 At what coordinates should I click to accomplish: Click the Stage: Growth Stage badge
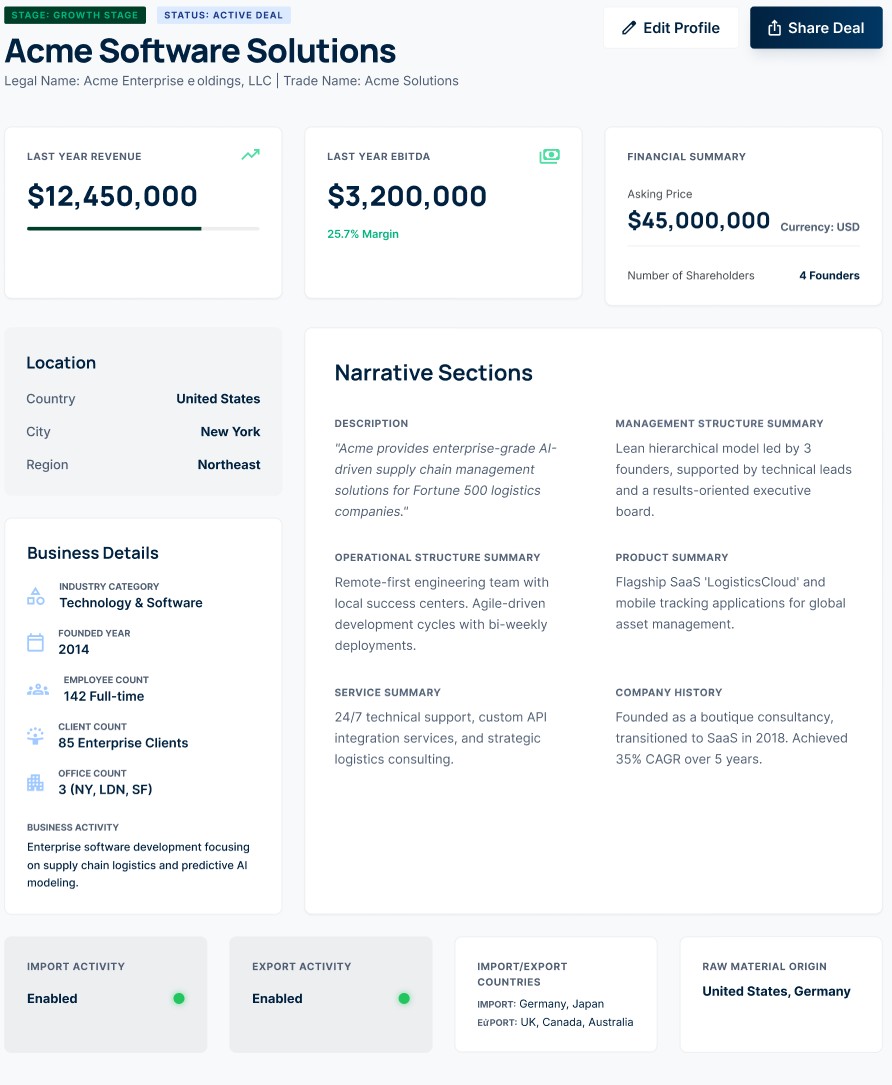pyautogui.click(x=75, y=15)
